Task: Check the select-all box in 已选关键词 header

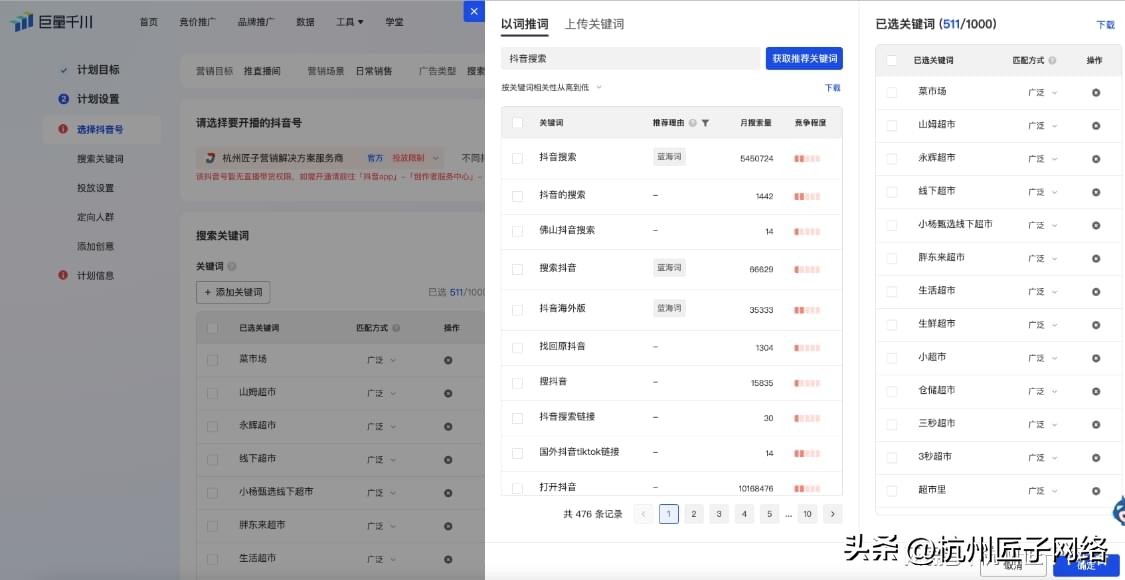Action: (890, 60)
